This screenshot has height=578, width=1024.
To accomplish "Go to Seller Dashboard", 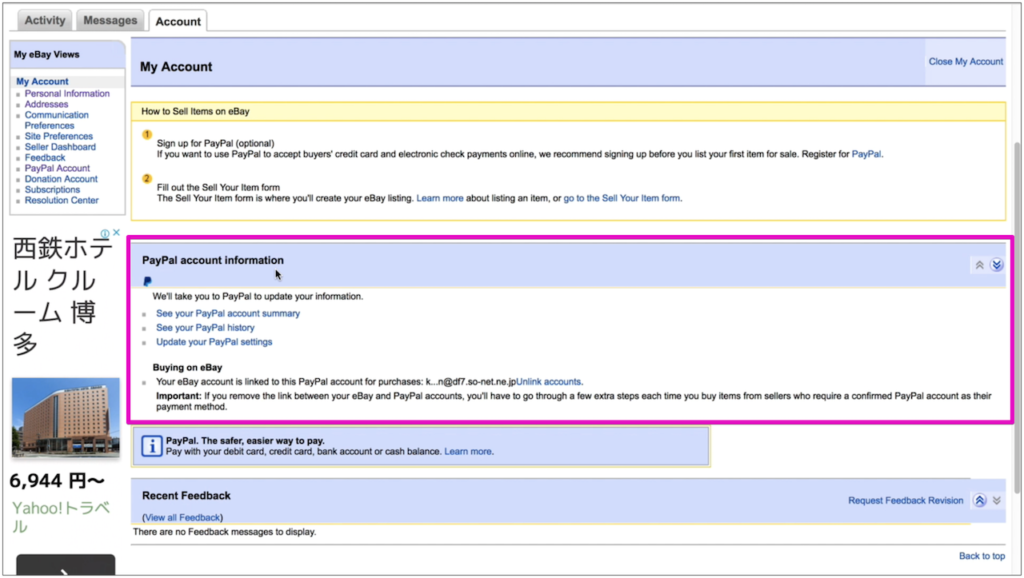I will pos(60,147).
